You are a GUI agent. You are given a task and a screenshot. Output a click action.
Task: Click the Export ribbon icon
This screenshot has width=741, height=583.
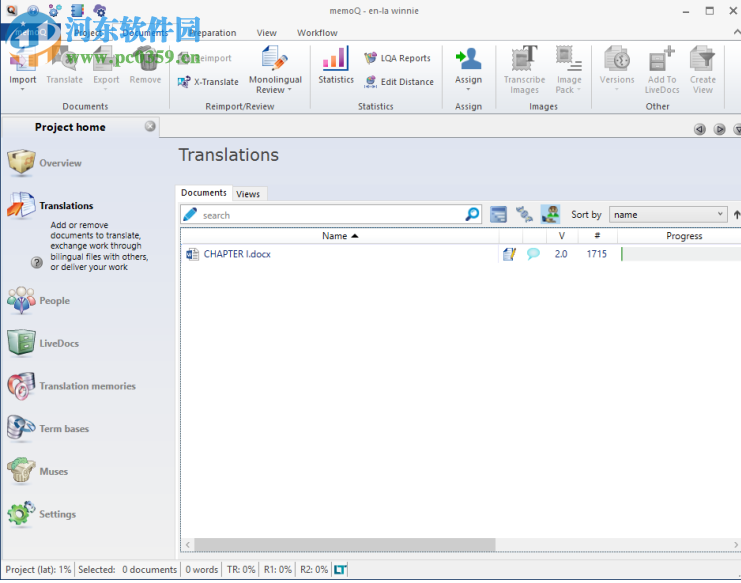(x=105, y=60)
